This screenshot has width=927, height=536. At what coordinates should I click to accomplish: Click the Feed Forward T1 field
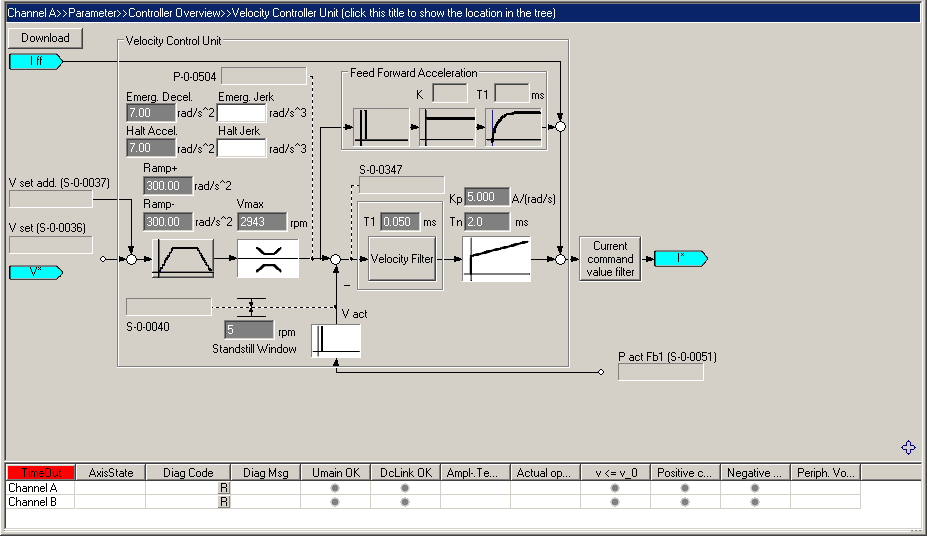click(511, 93)
